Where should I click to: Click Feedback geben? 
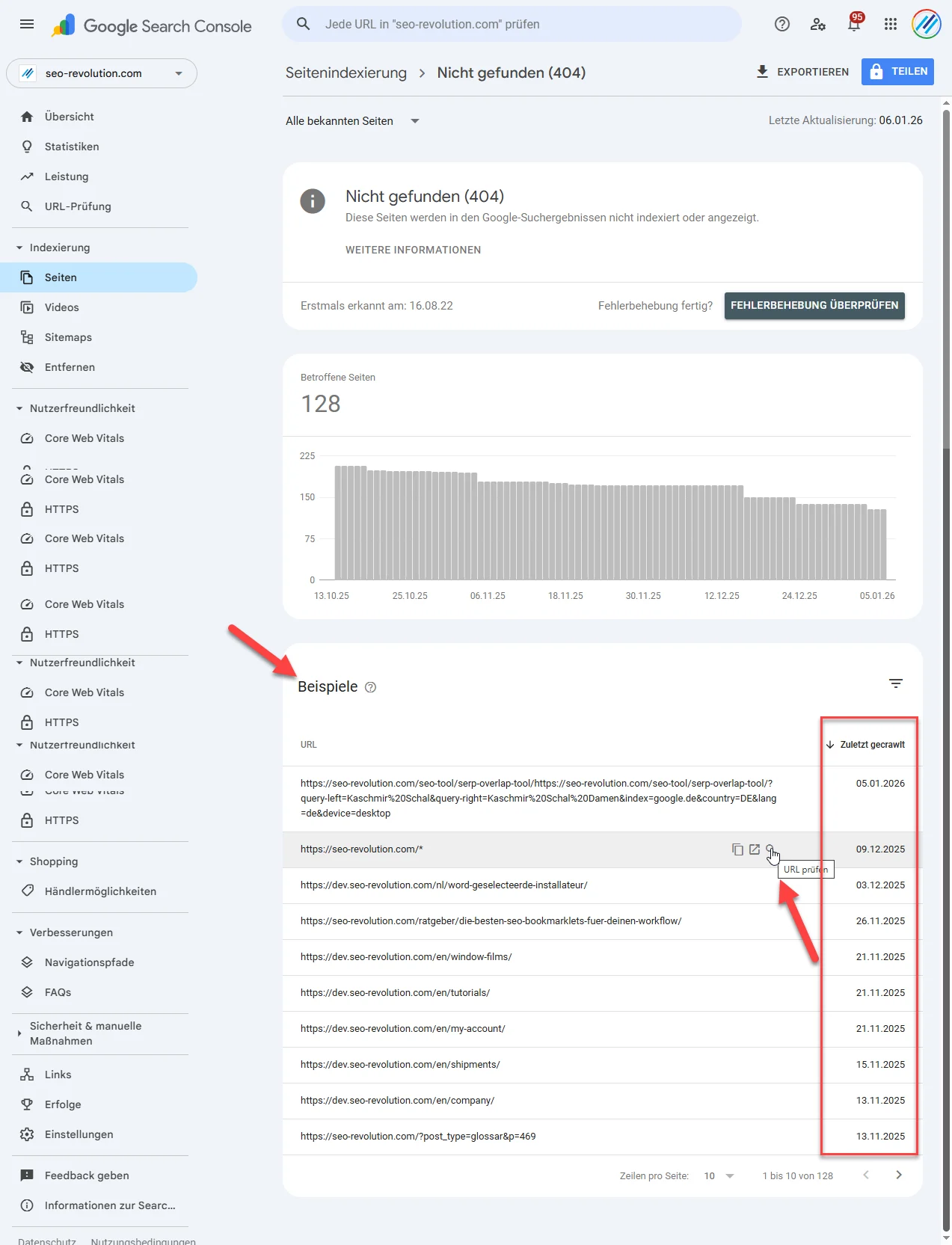tap(87, 1175)
